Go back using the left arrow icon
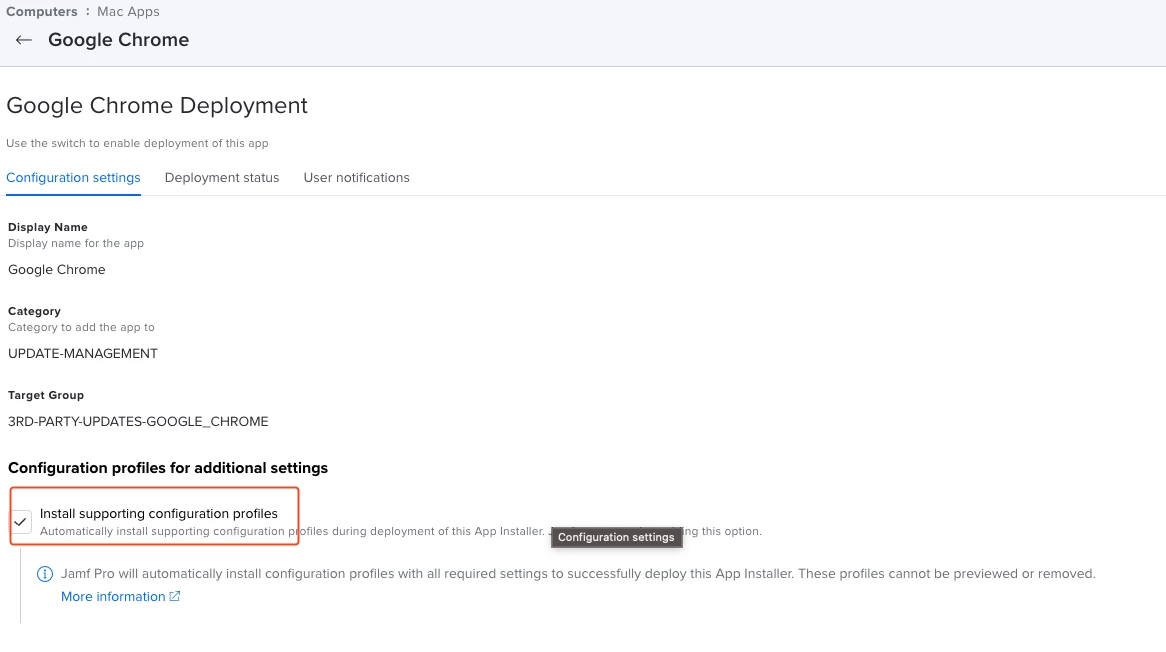 click(x=24, y=40)
